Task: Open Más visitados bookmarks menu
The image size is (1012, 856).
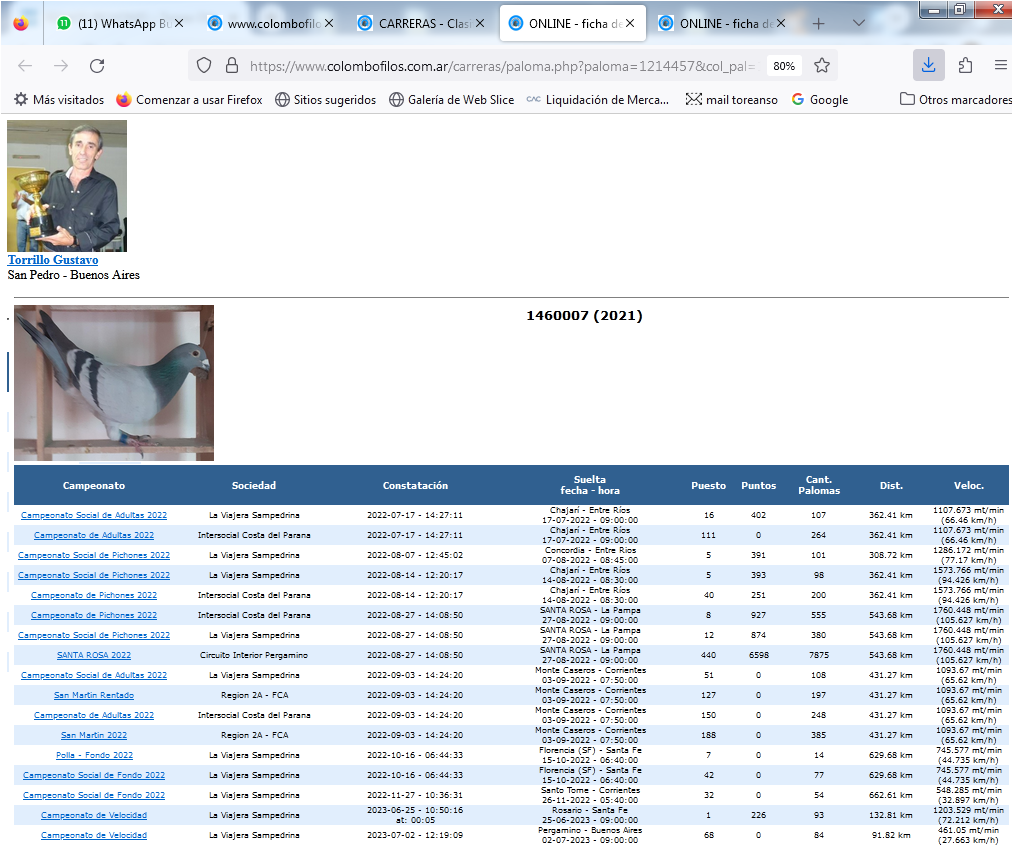Action: (x=59, y=100)
